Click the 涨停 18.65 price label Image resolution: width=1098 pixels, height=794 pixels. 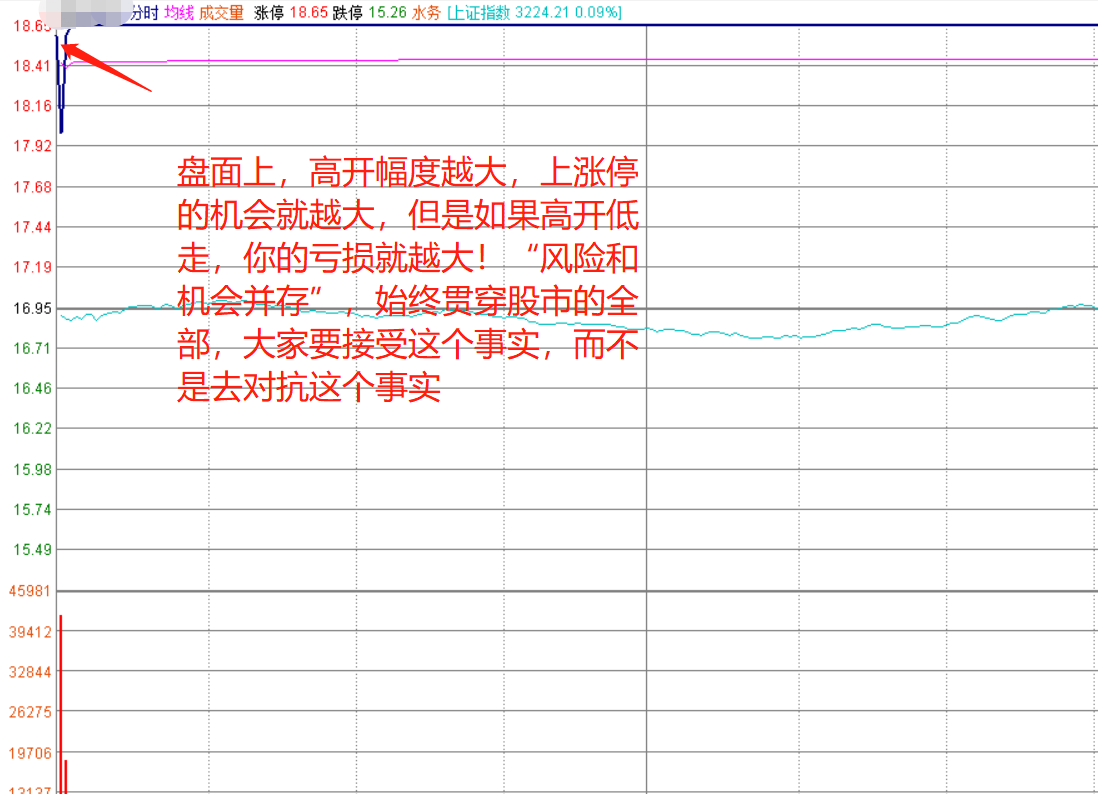click(291, 13)
